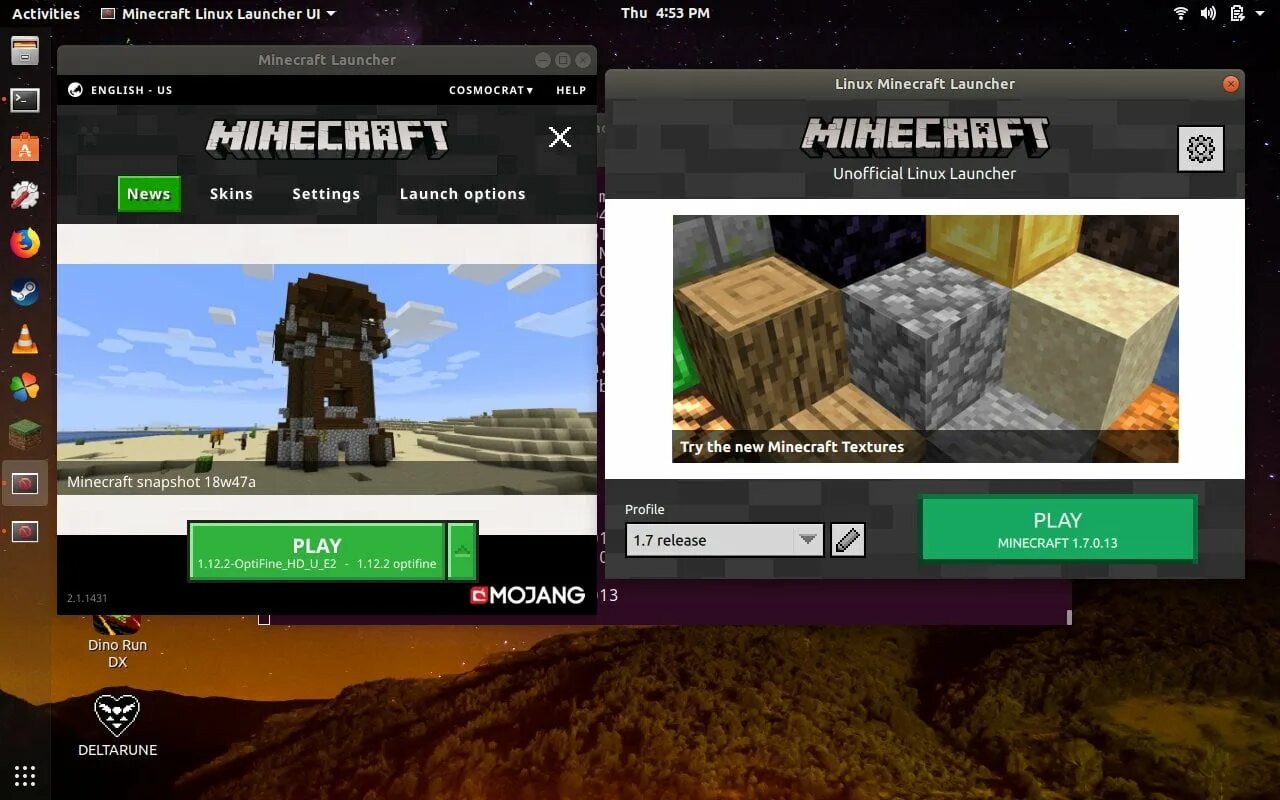Open Terminal from the dock
Image resolution: width=1280 pixels, height=800 pixels.
pyautogui.click(x=25, y=100)
